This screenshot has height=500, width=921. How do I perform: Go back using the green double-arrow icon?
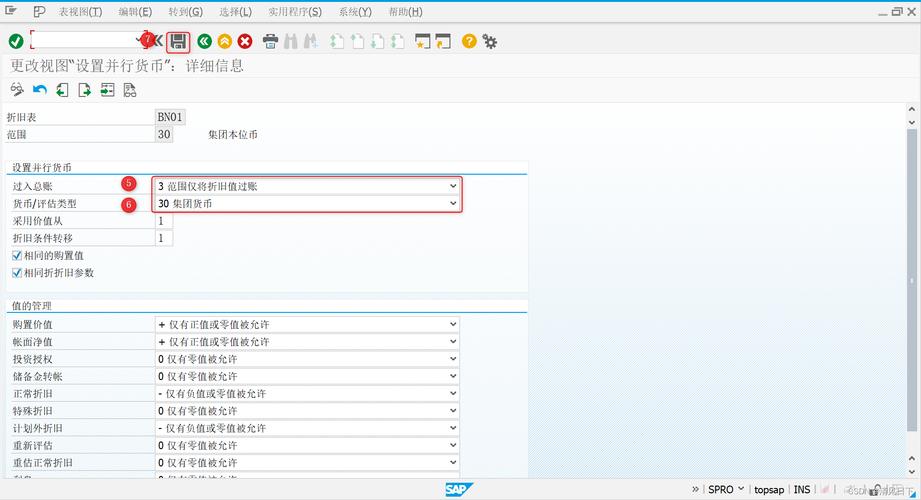204,41
